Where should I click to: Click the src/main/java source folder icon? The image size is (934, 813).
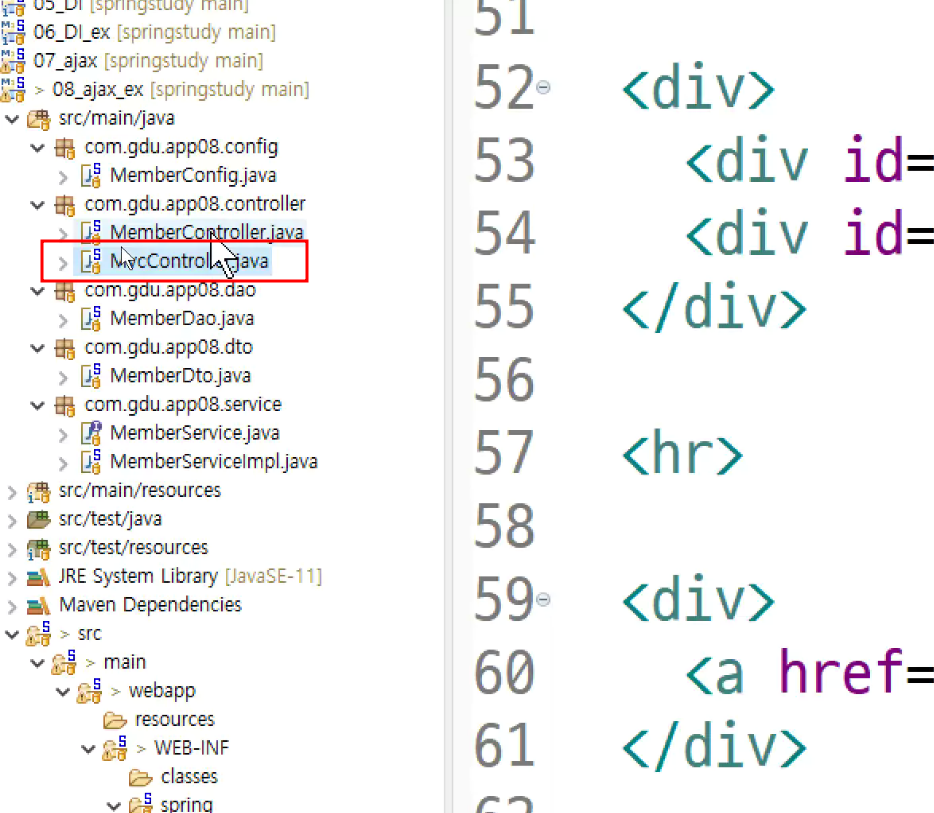coord(39,119)
